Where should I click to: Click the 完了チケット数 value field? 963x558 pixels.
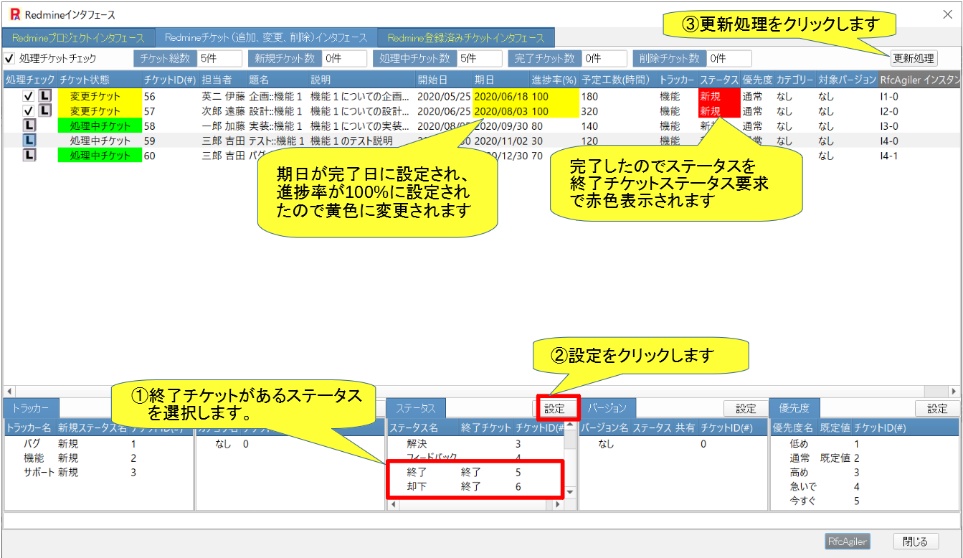(x=605, y=58)
